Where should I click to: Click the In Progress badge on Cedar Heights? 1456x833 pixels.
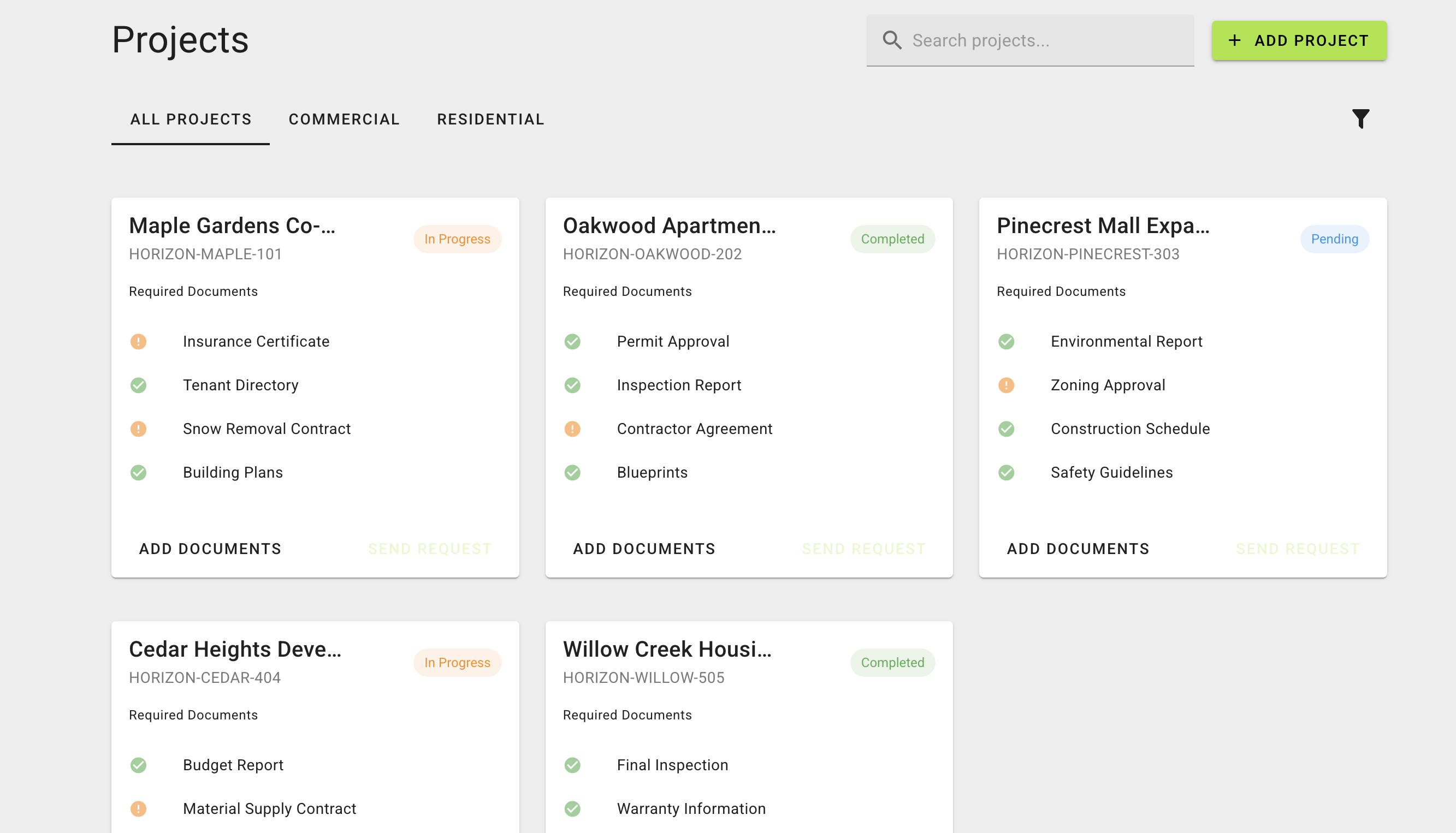(457, 663)
